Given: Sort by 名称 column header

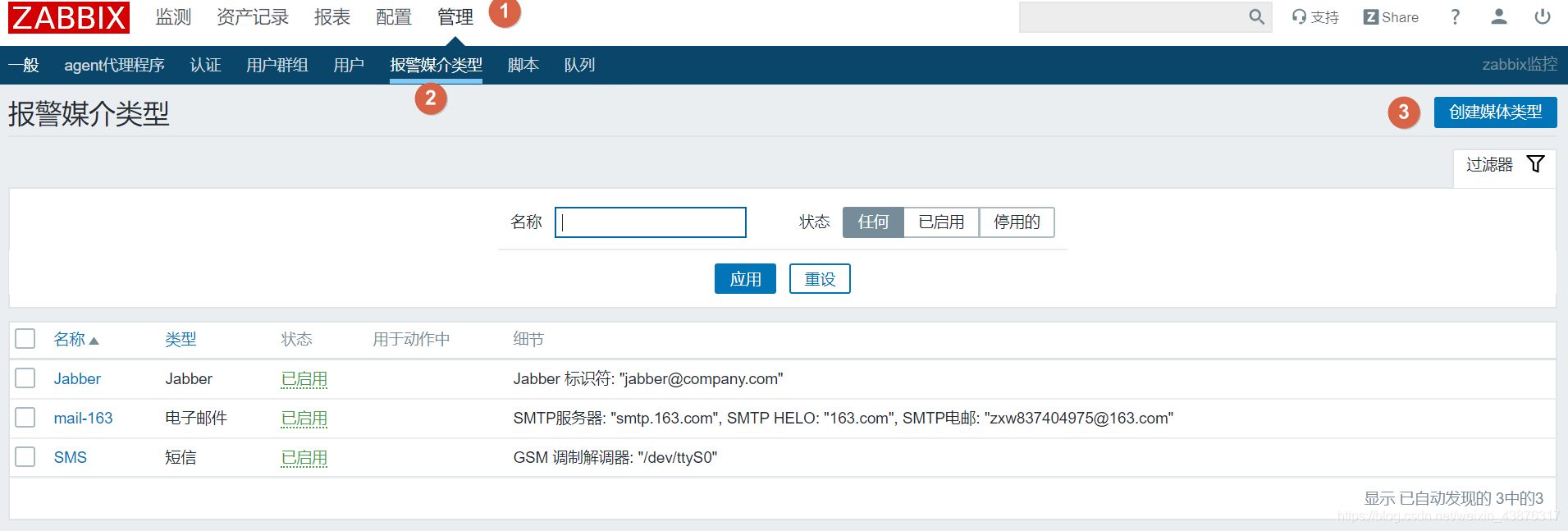Looking at the screenshot, I should point(76,339).
